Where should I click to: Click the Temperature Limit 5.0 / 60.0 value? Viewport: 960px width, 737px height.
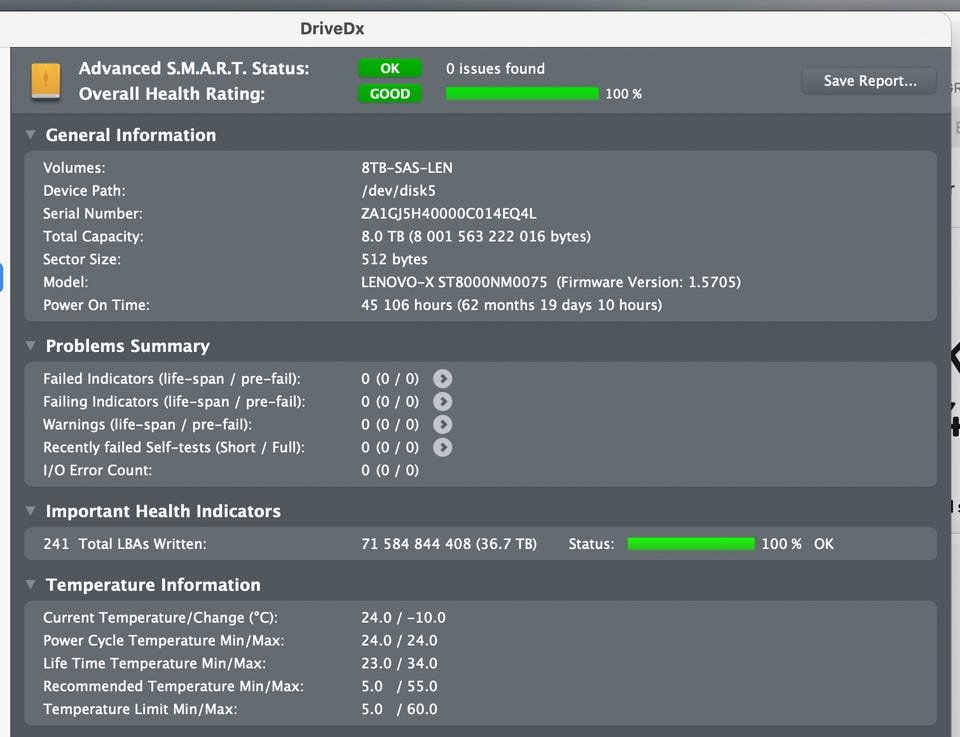tap(399, 709)
